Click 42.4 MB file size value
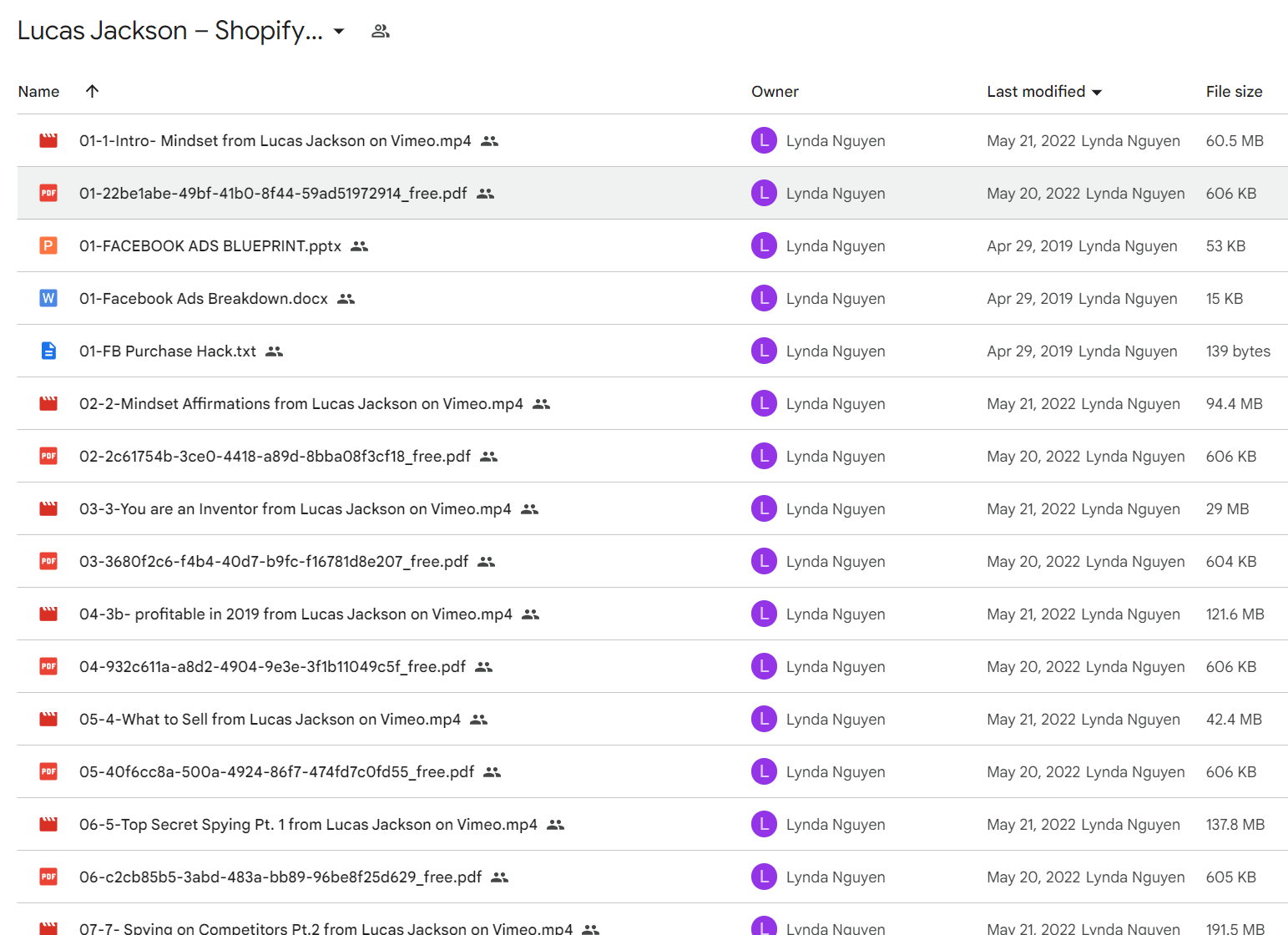The height and width of the screenshot is (935, 1288). (x=1234, y=720)
